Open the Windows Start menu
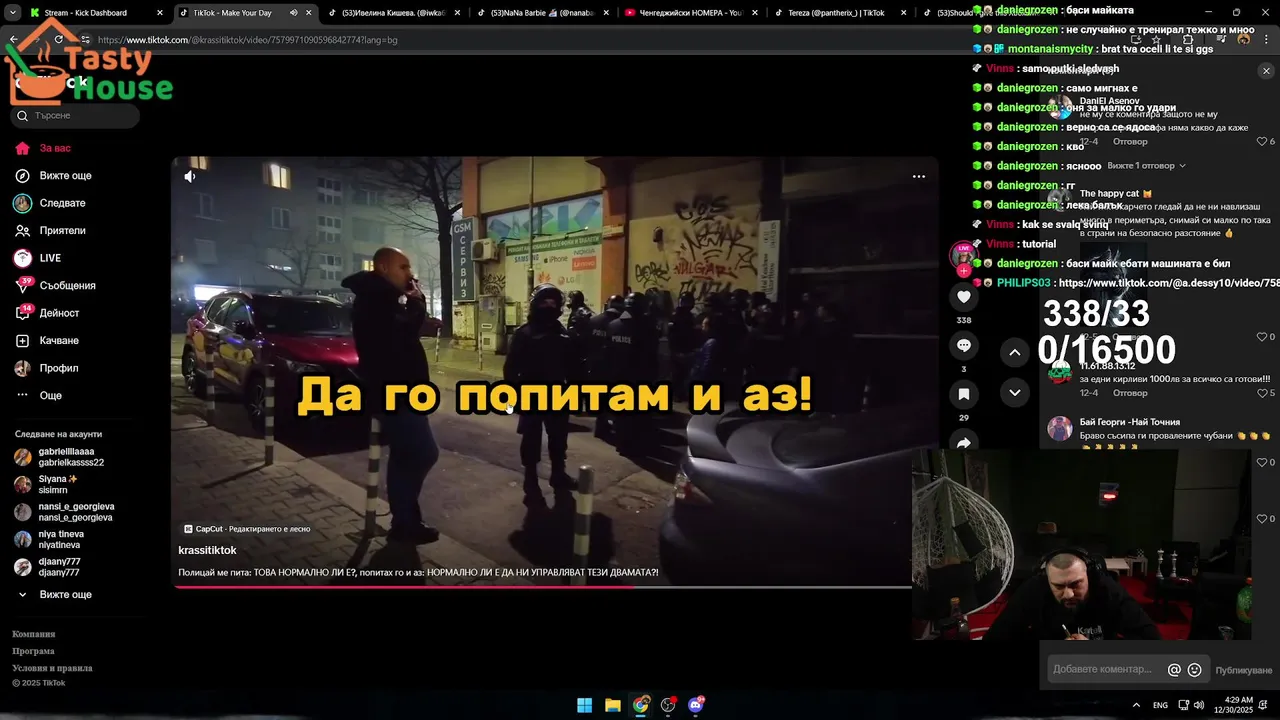The width and height of the screenshot is (1280, 720). [585, 705]
